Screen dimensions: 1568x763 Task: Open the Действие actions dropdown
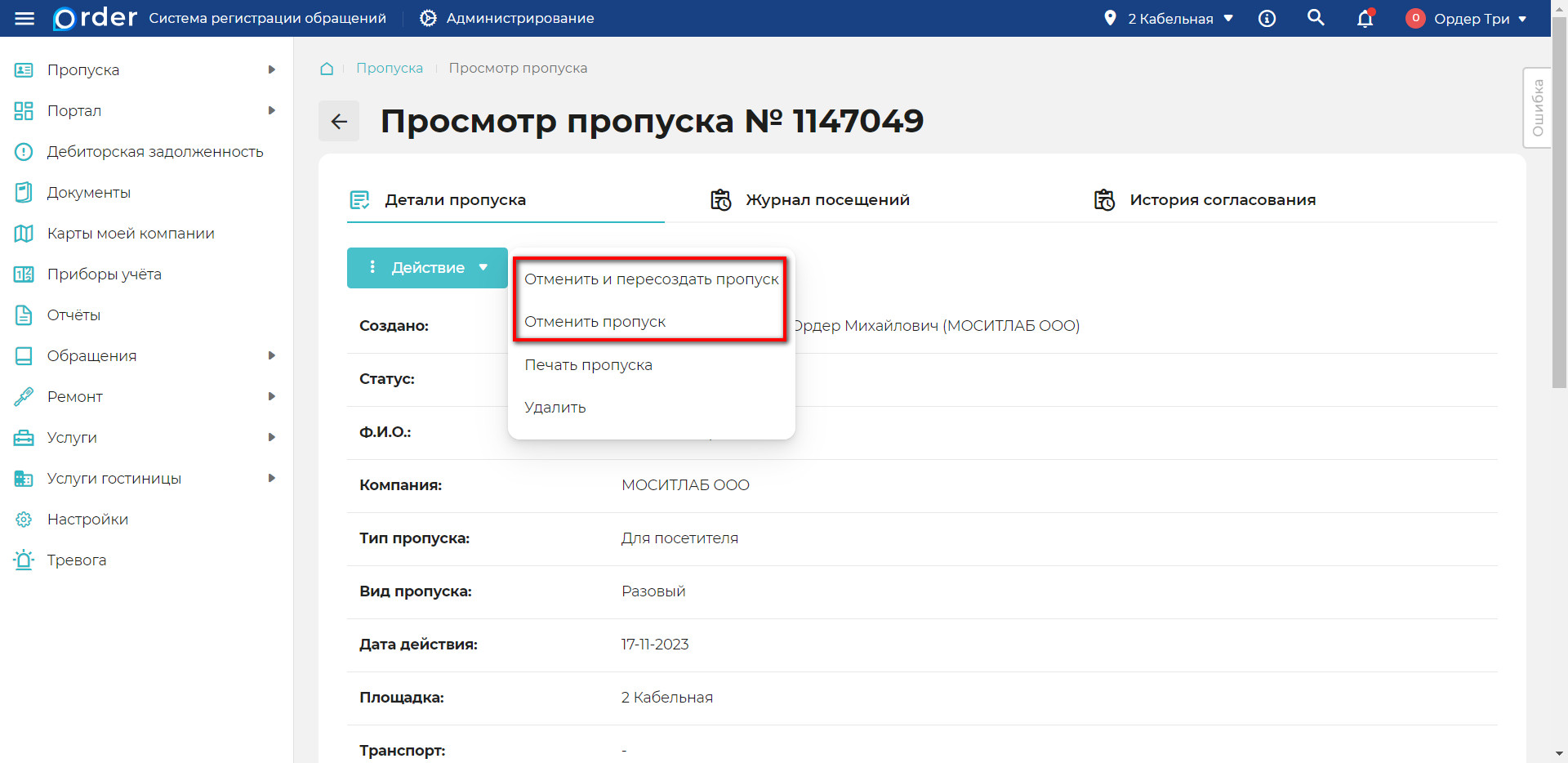(x=426, y=267)
